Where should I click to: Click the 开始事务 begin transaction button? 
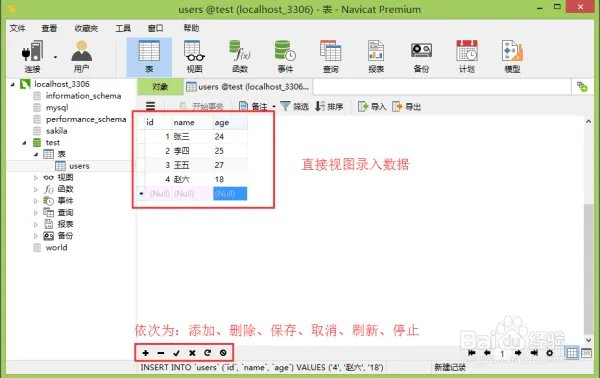[202, 106]
